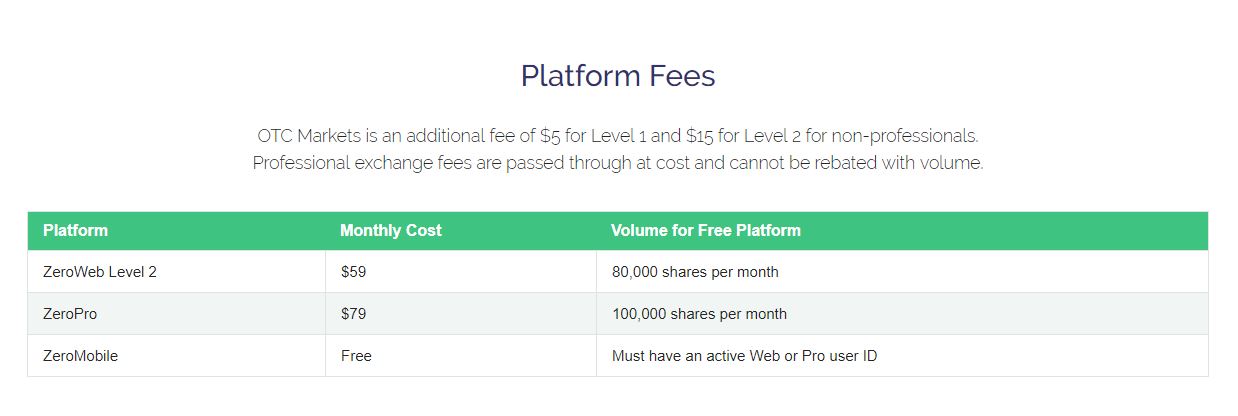This screenshot has height=416, width=1238.
Task: Select the ZeroWeb Level 2 cell
Action: click(176, 271)
